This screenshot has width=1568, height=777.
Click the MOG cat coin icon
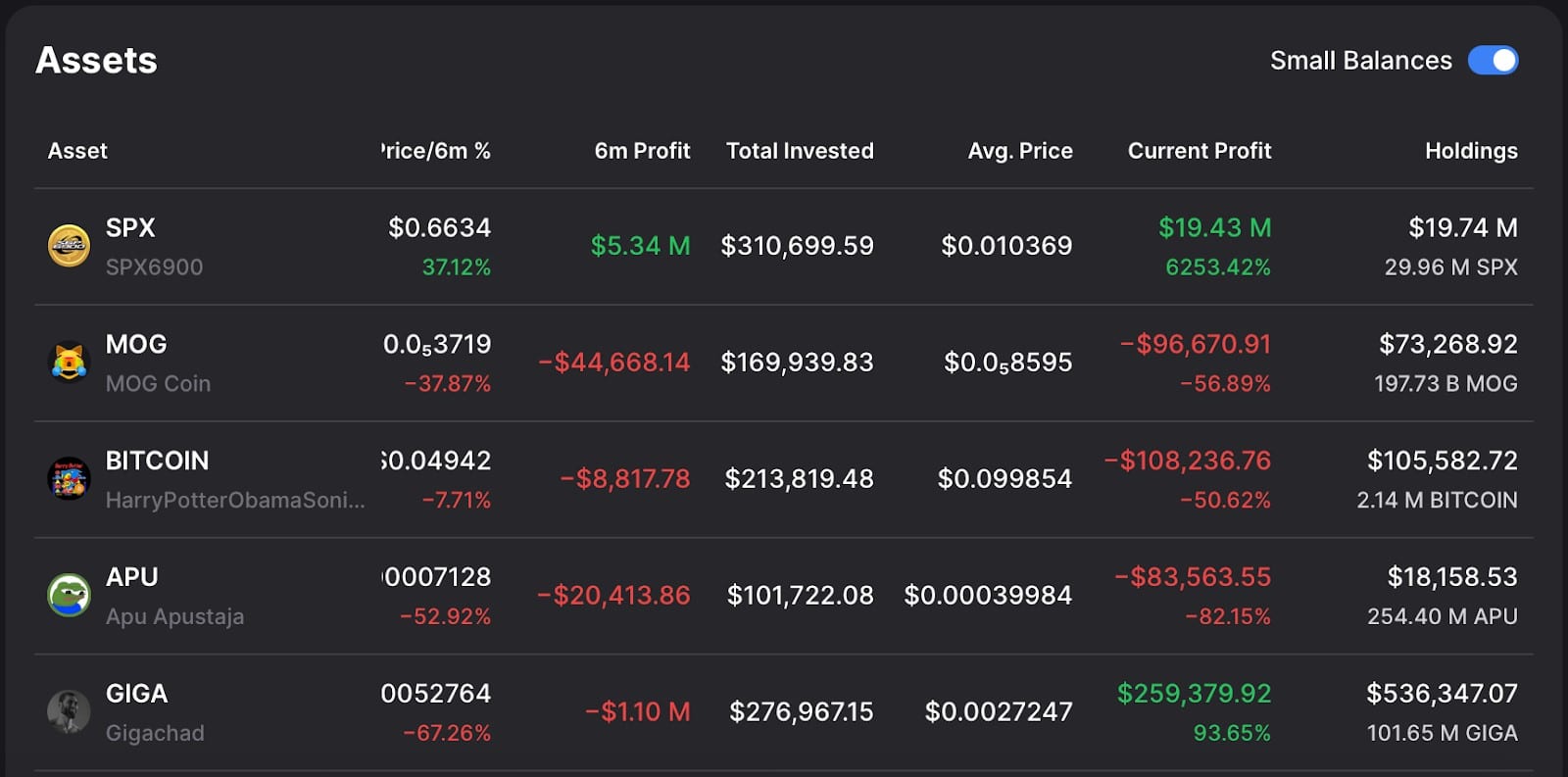pyautogui.click(x=69, y=363)
